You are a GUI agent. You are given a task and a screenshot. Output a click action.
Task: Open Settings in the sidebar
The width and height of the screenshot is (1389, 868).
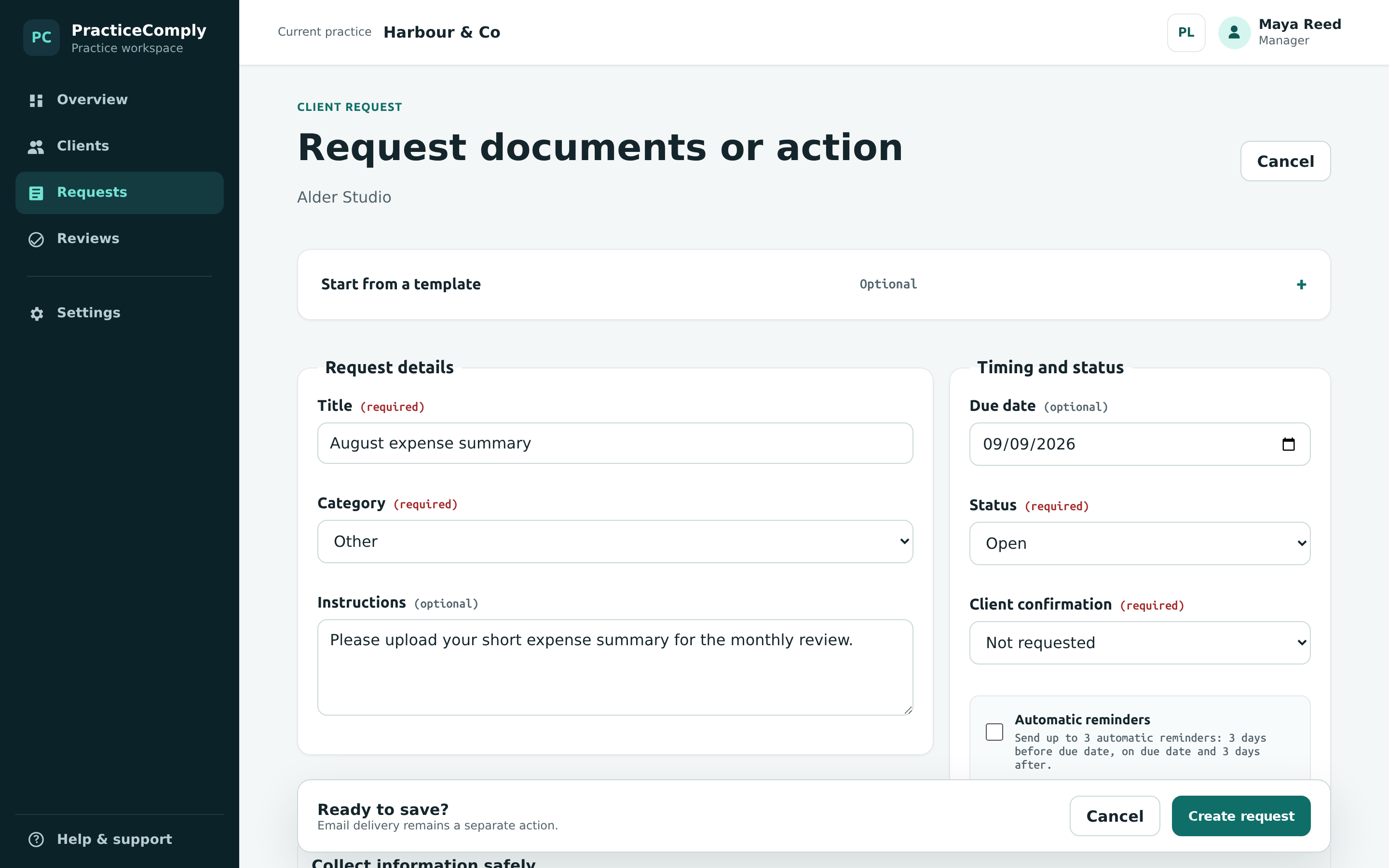(120, 313)
